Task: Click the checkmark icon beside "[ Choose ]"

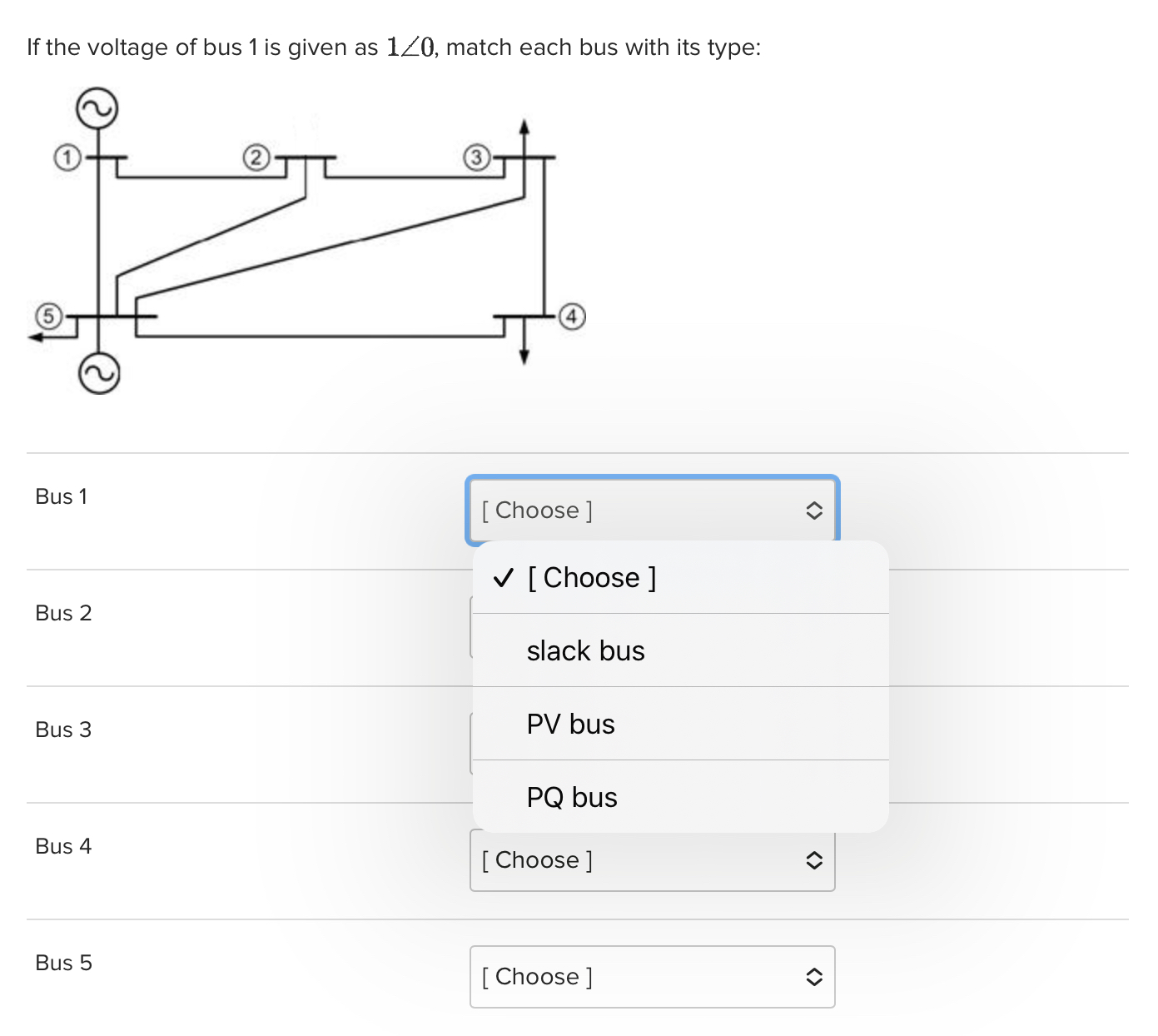Action: (x=502, y=577)
